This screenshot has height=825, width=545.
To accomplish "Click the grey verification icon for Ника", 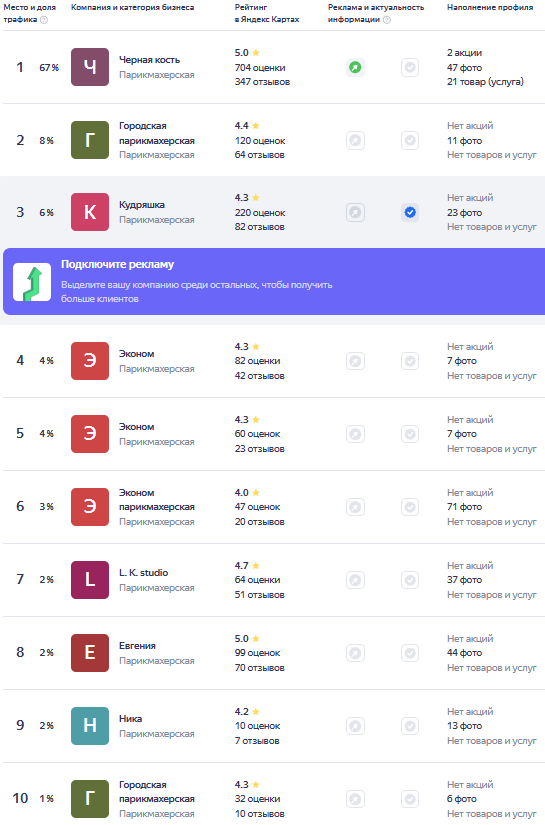I will [410, 726].
